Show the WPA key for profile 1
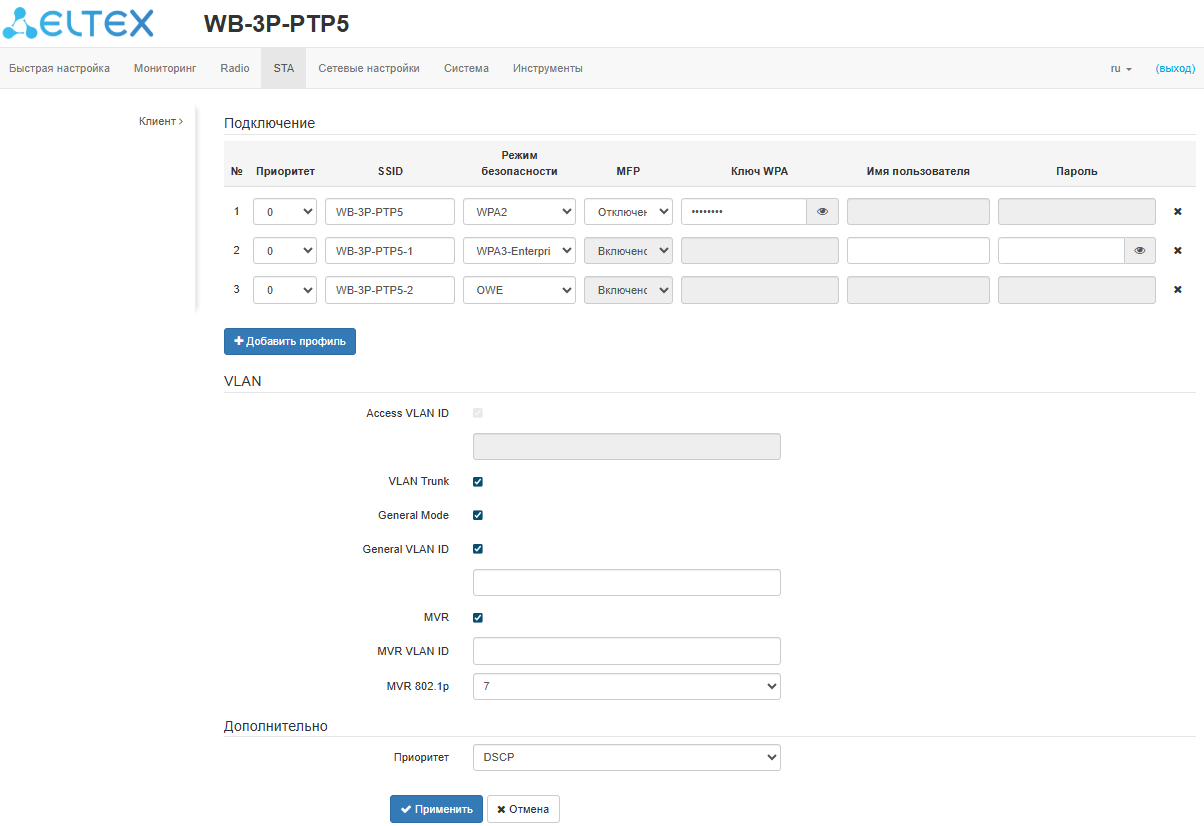 point(822,212)
